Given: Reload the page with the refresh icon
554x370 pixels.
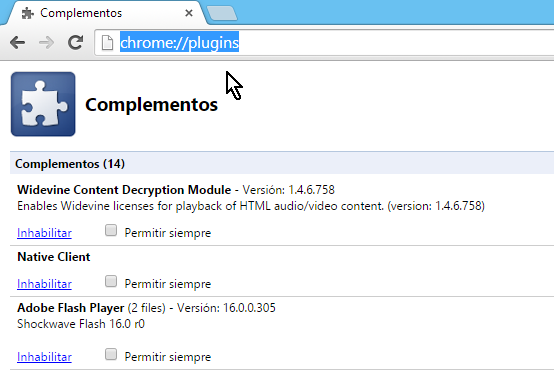Looking at the screenshot, I should click(76, 42).
